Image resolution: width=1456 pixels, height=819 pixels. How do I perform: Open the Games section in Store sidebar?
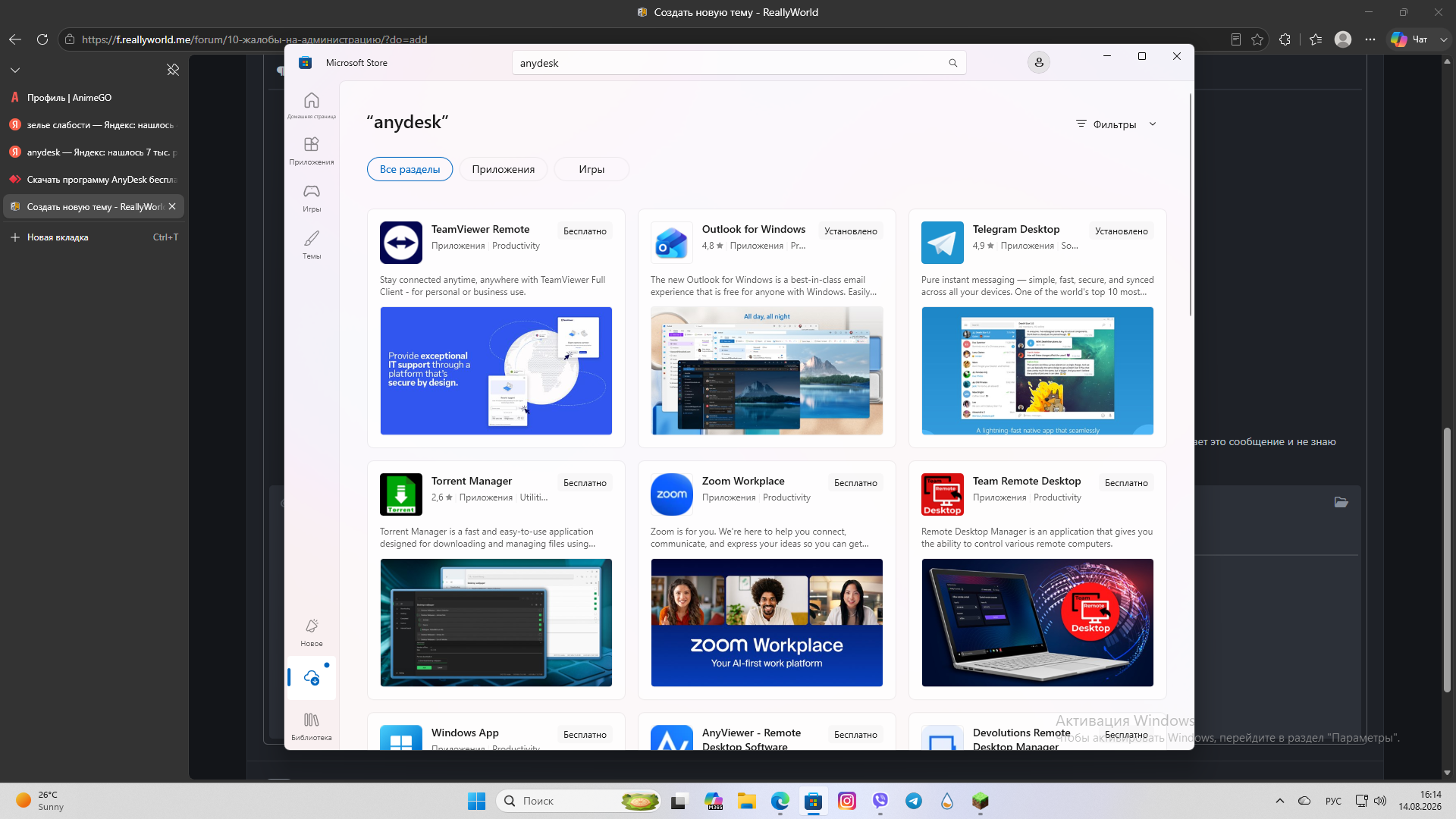coord(312,197)
